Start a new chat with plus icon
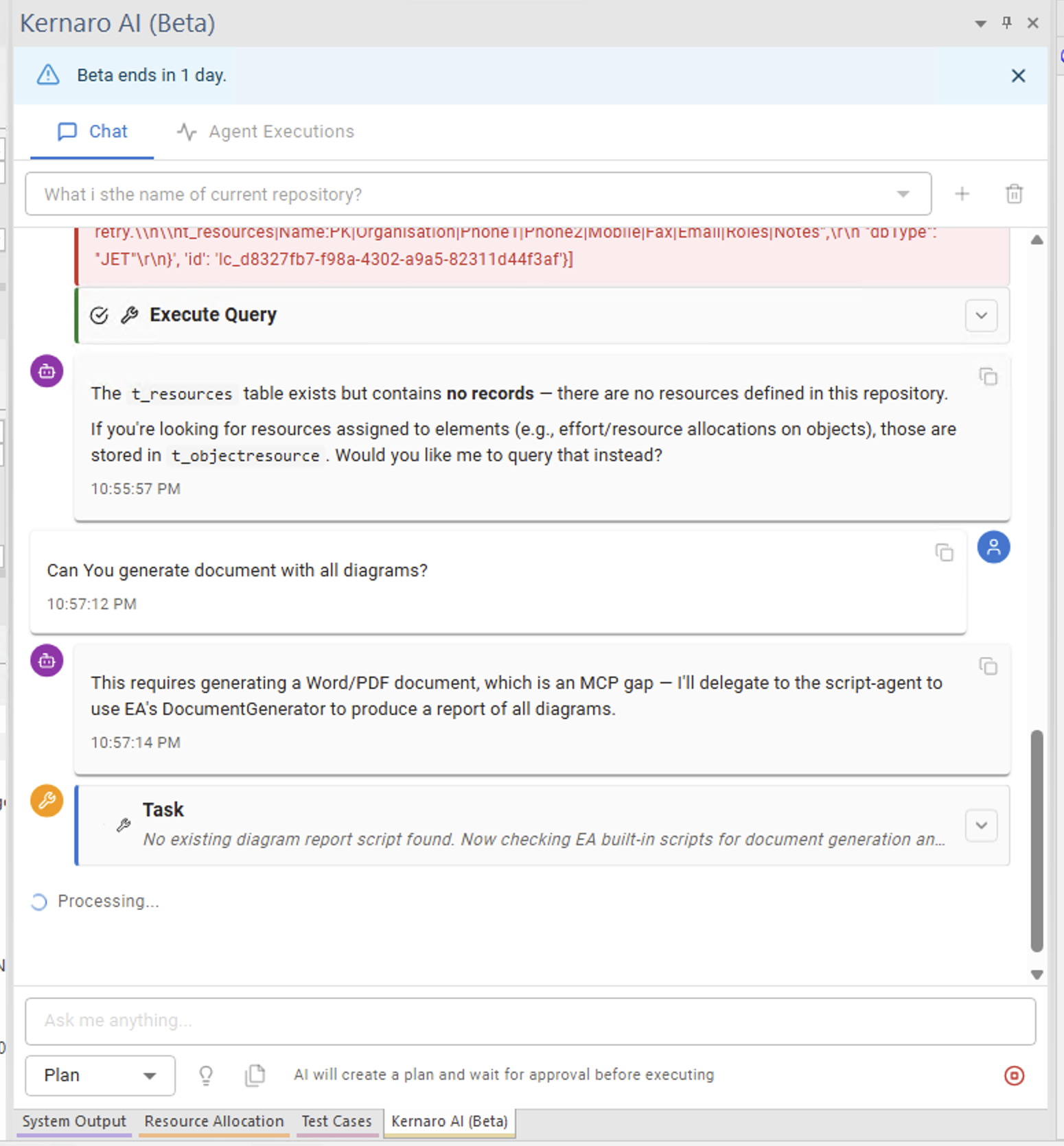This screenshot has height=1146, width=1064. [x=962, y=194]
